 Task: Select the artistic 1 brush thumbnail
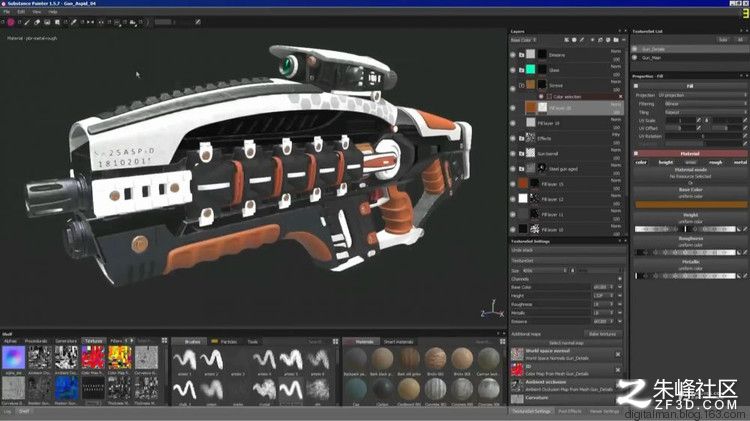(184, 360)
